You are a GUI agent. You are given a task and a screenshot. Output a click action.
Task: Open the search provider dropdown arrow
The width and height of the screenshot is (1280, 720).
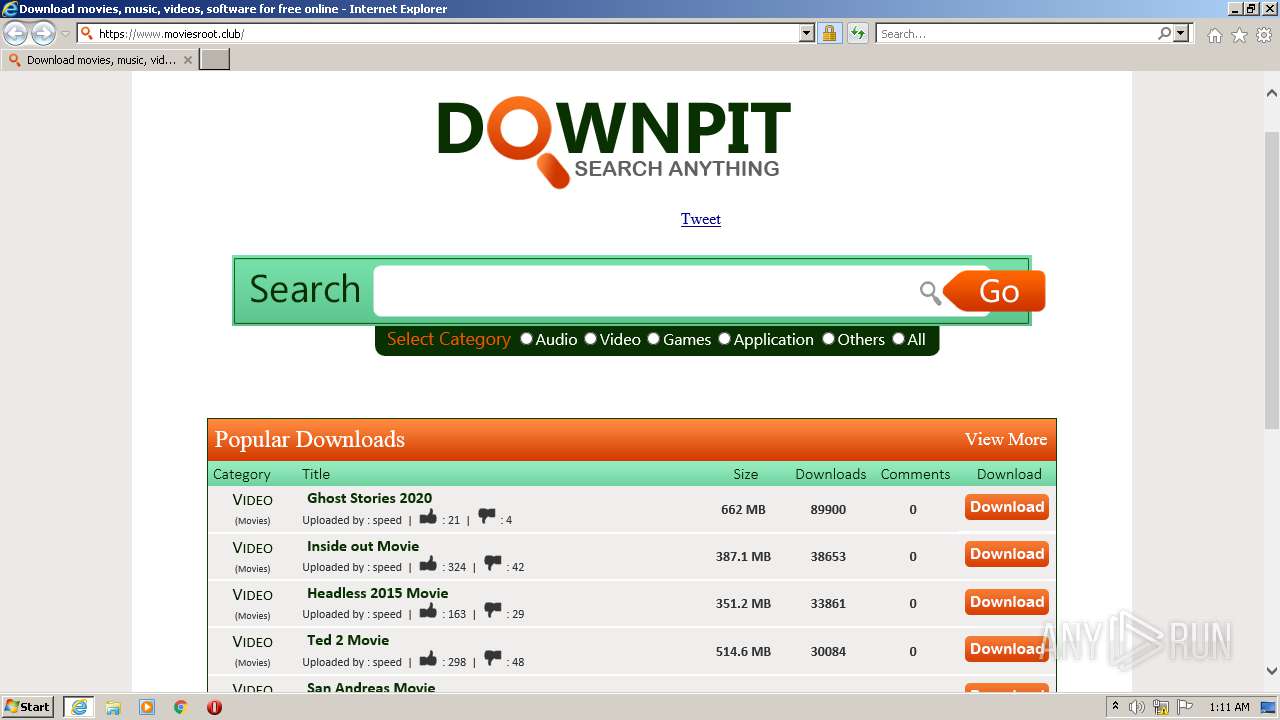coord(1181,34)
